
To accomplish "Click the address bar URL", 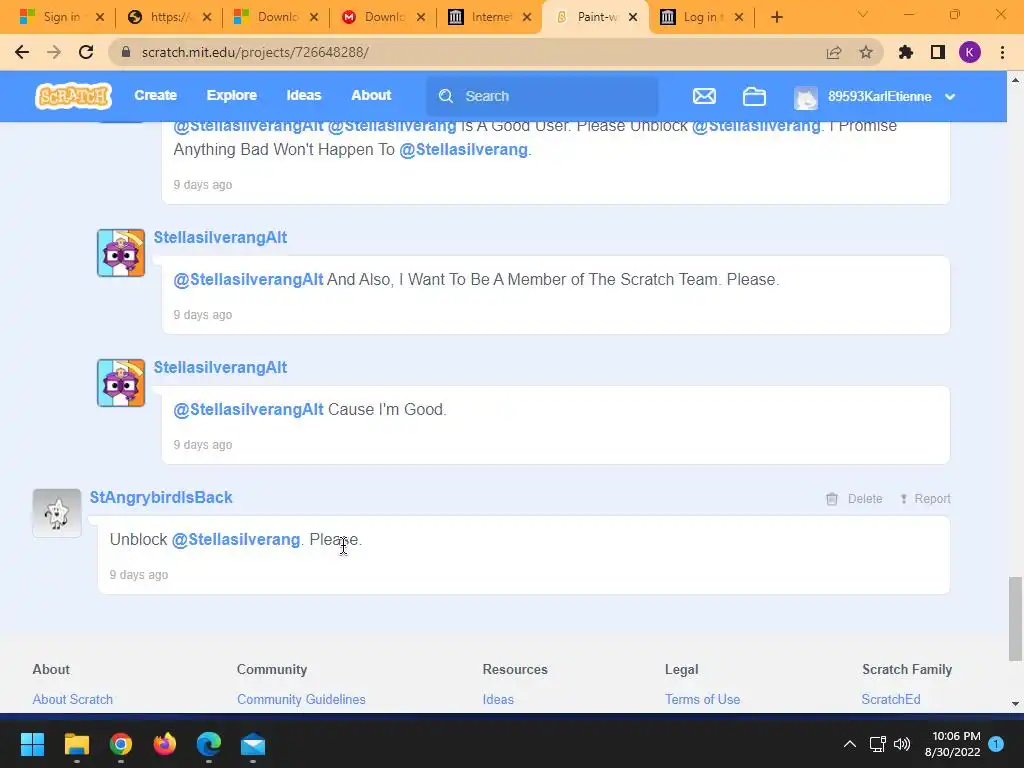I will coord(255,52).
